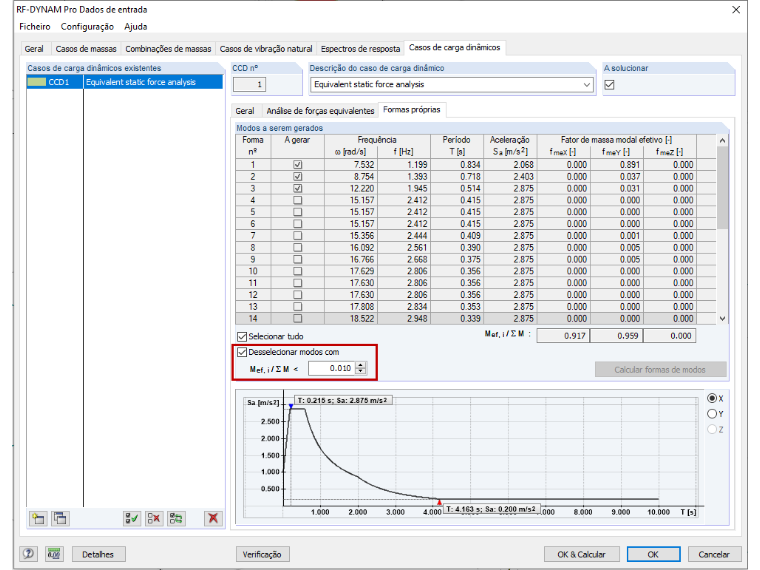760x570 pixels.
Task: Click the OK & Calcular button
Action: tap(581, 554)
